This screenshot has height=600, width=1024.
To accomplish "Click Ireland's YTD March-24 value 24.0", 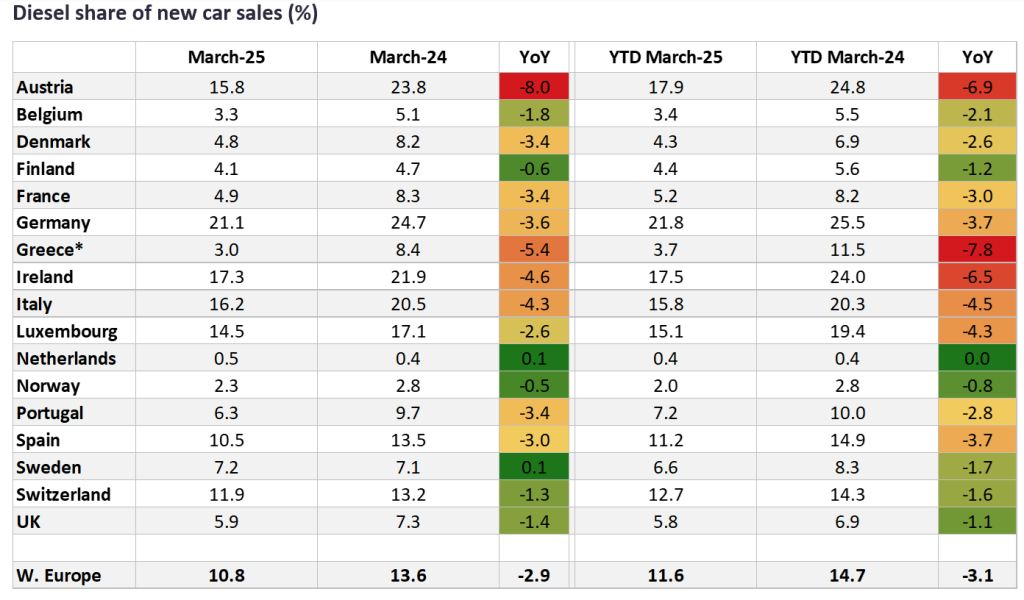I will click(846, 278).
